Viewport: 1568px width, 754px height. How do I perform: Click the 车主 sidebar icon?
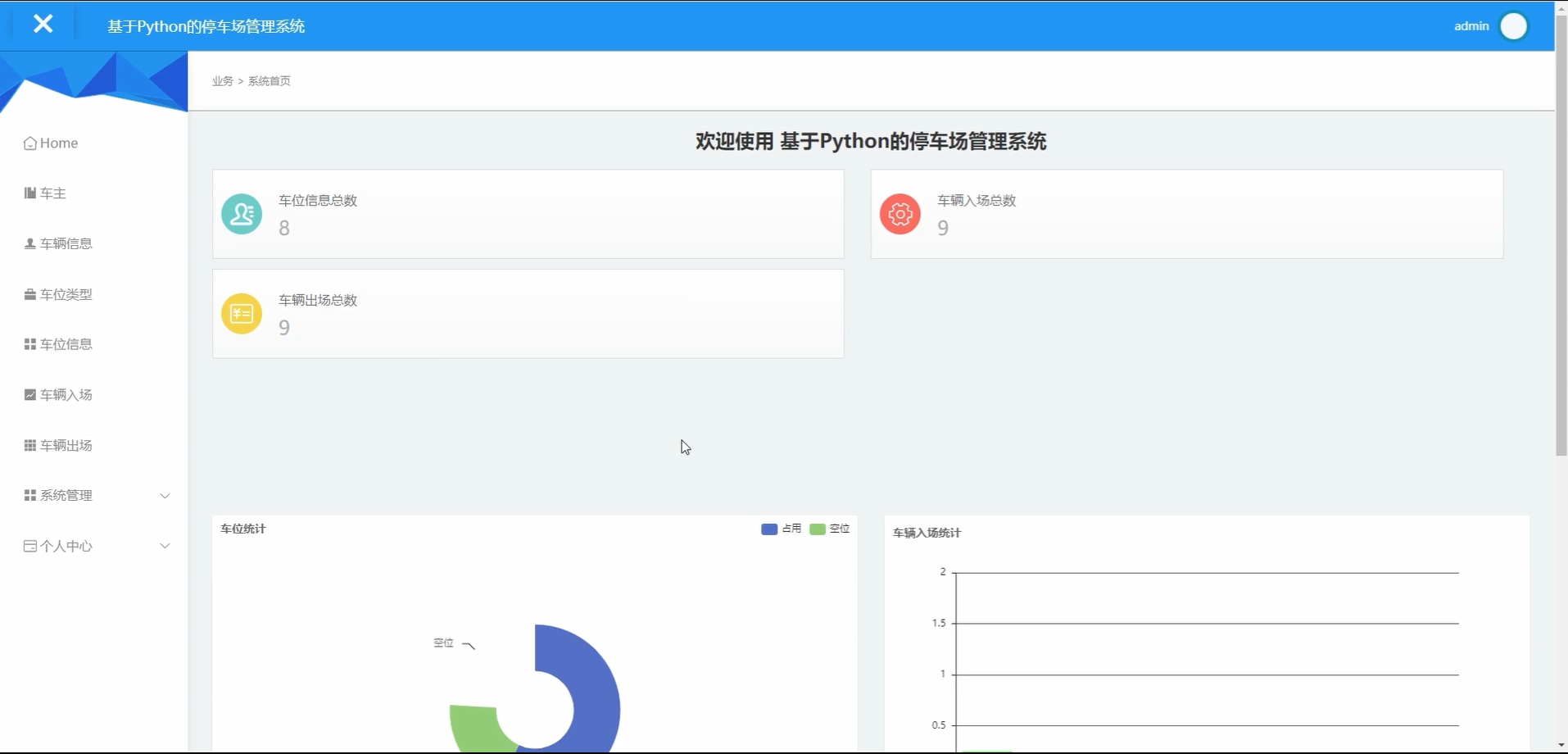click(x=30, y=193)
